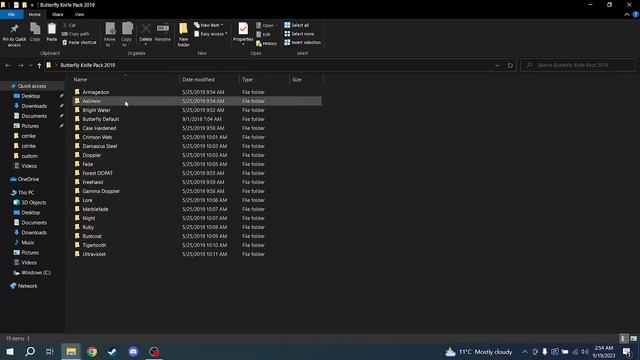The height and width of the screenshot is (360, 640).
Task: Open Discord from the taskbar
Action: click(133, 351)
